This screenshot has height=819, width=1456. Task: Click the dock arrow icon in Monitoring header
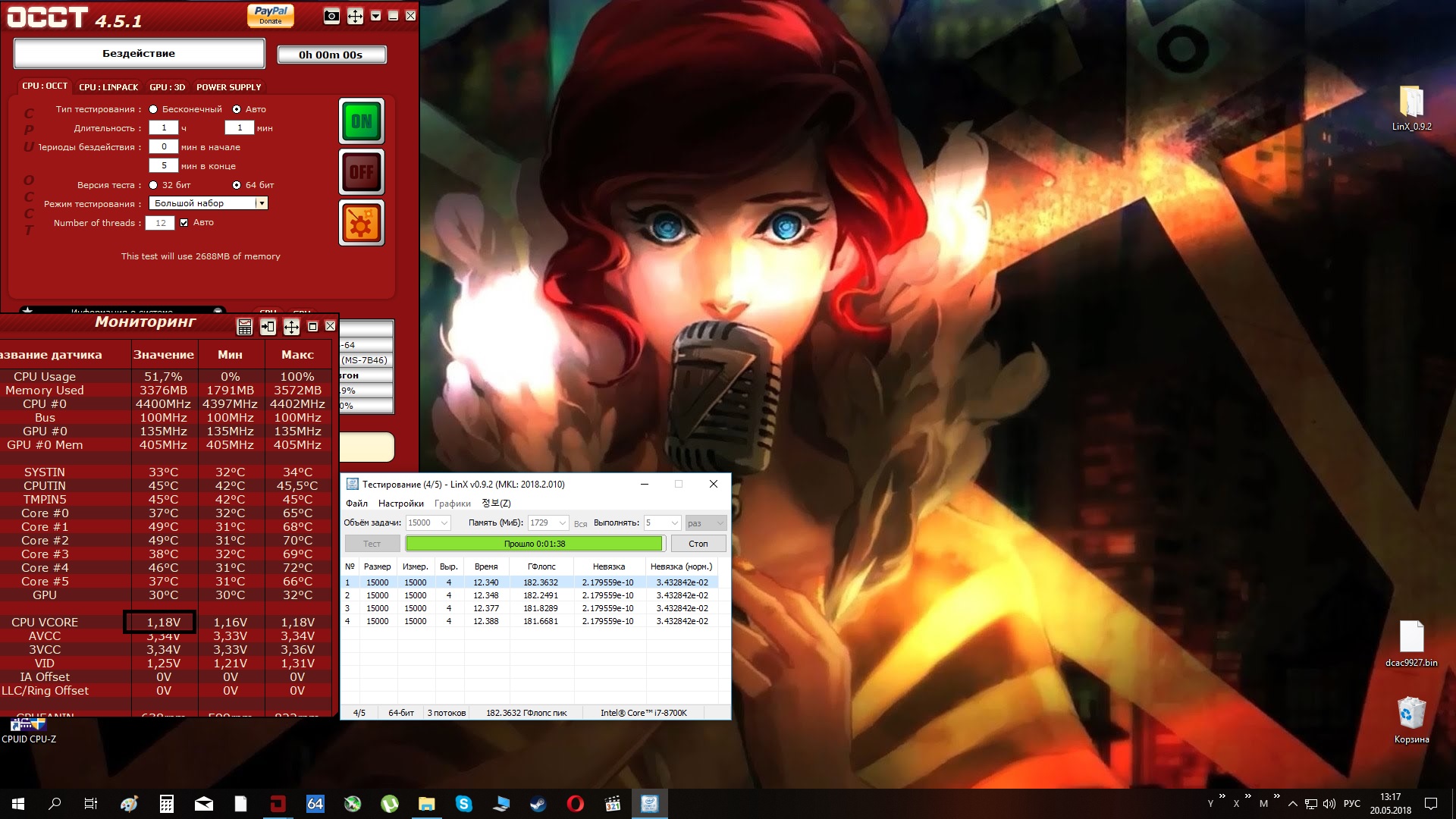click(x=268, y=327)
